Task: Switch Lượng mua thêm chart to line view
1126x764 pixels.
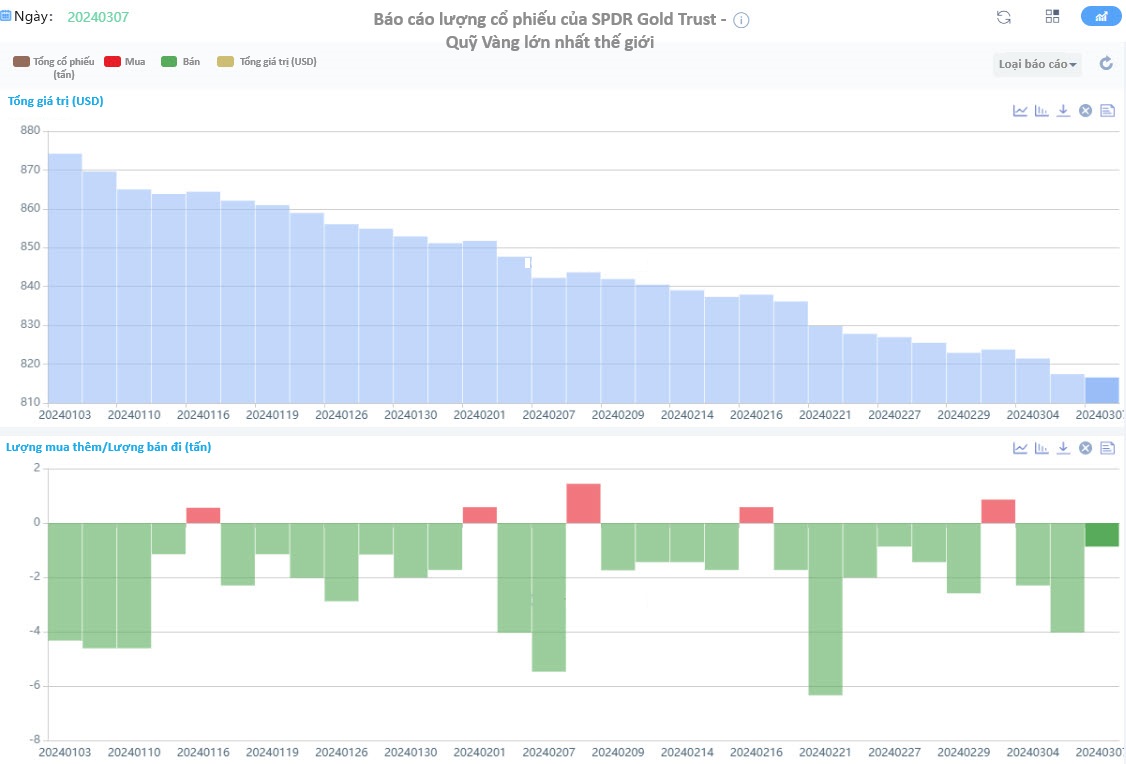Action: pyautogui.click(x=1020, y=448)
